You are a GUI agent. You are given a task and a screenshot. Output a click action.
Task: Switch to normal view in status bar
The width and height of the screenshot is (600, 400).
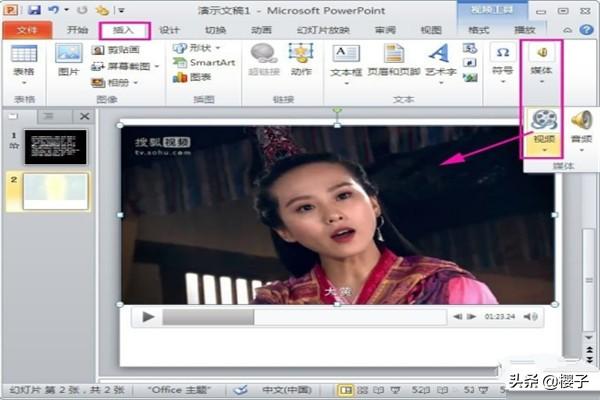[346, 390]
